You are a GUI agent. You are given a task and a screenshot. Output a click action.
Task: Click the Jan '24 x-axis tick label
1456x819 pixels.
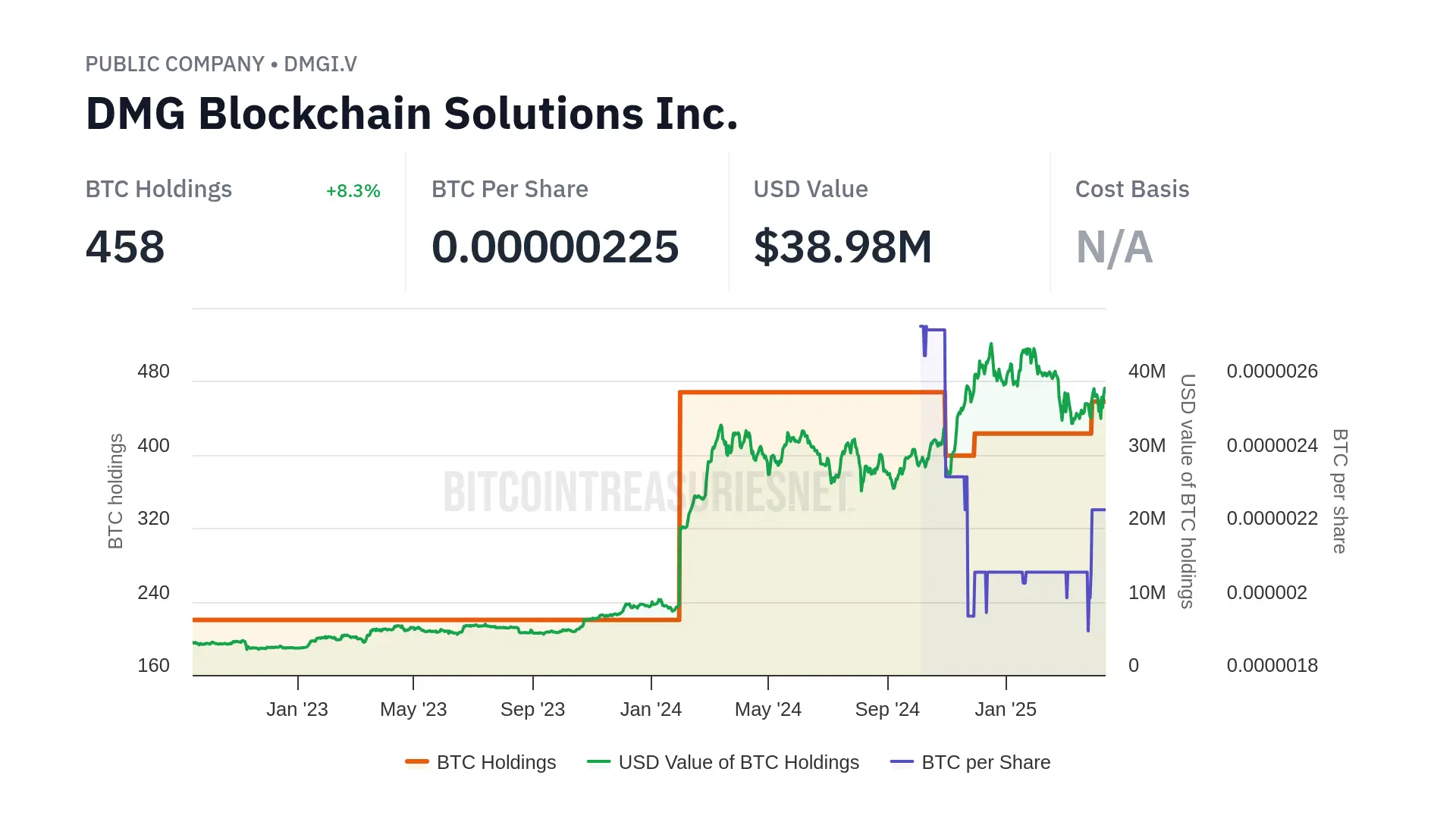651,709
